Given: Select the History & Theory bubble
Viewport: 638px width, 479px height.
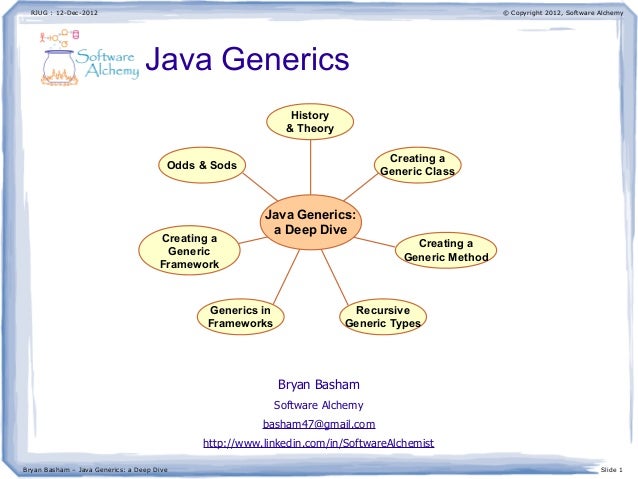Looking at the screenshot, I should coord(310,122).
